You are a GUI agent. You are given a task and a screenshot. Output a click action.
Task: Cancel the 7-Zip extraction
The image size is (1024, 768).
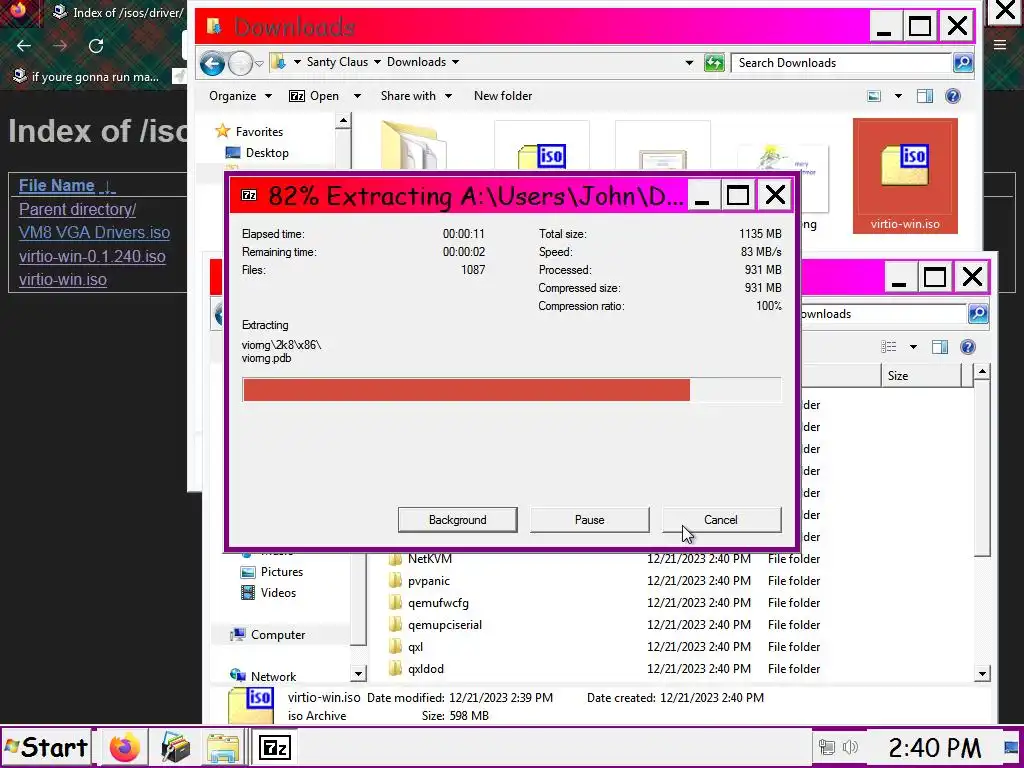click(721, 520)
